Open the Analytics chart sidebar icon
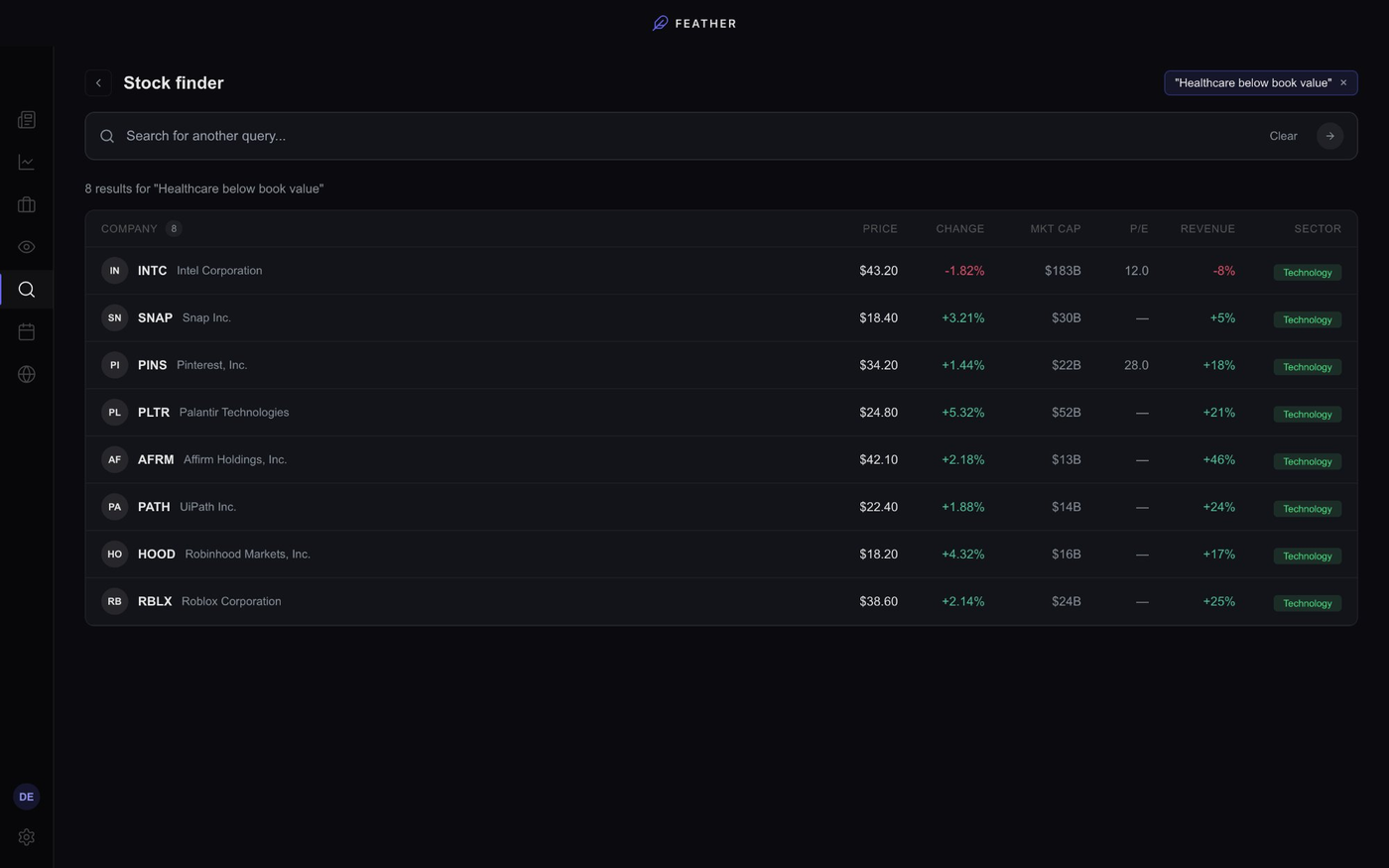Image resolution: width=1389 pixels, height=868 pixels. point(26,161)
